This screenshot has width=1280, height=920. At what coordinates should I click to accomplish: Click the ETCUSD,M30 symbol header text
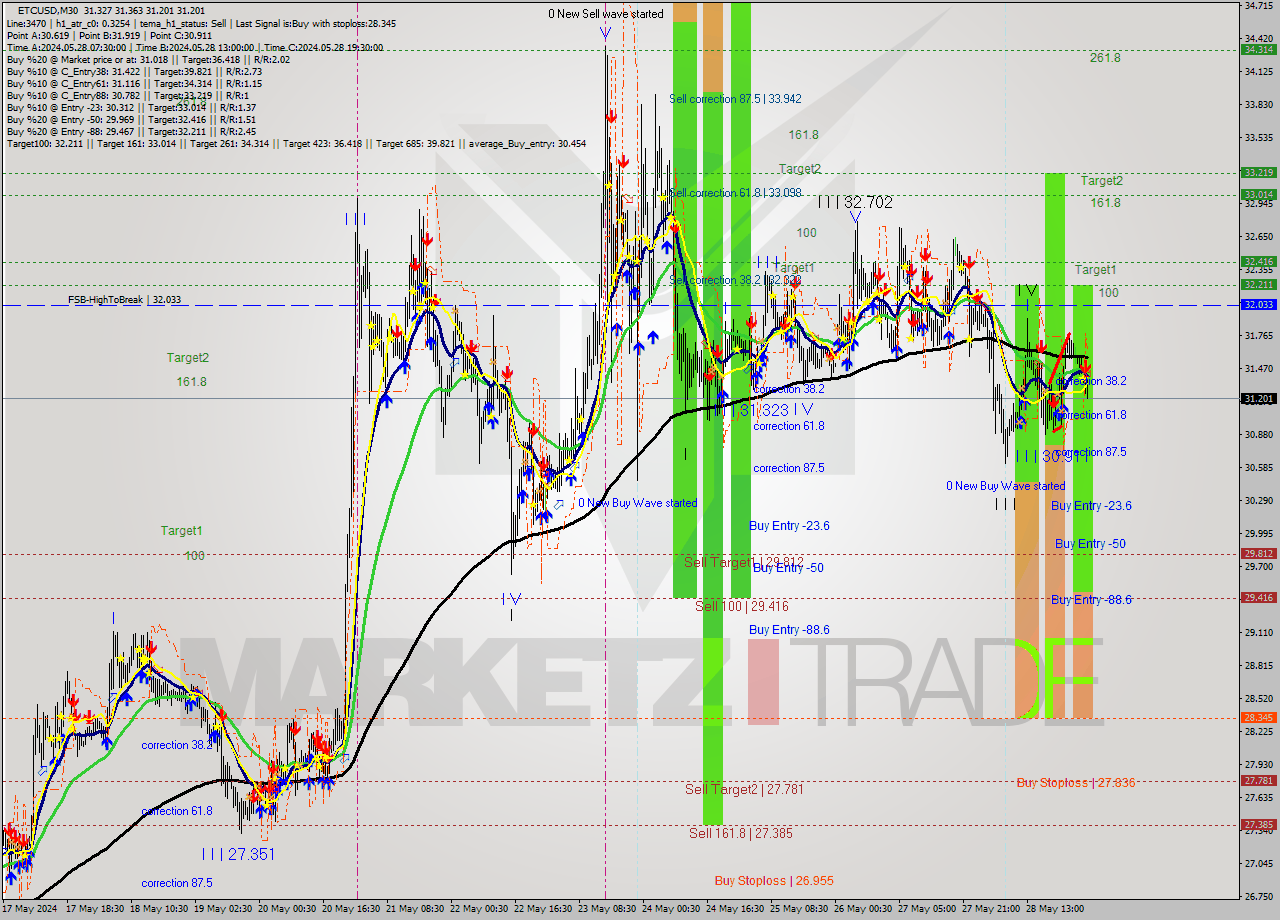47,10
